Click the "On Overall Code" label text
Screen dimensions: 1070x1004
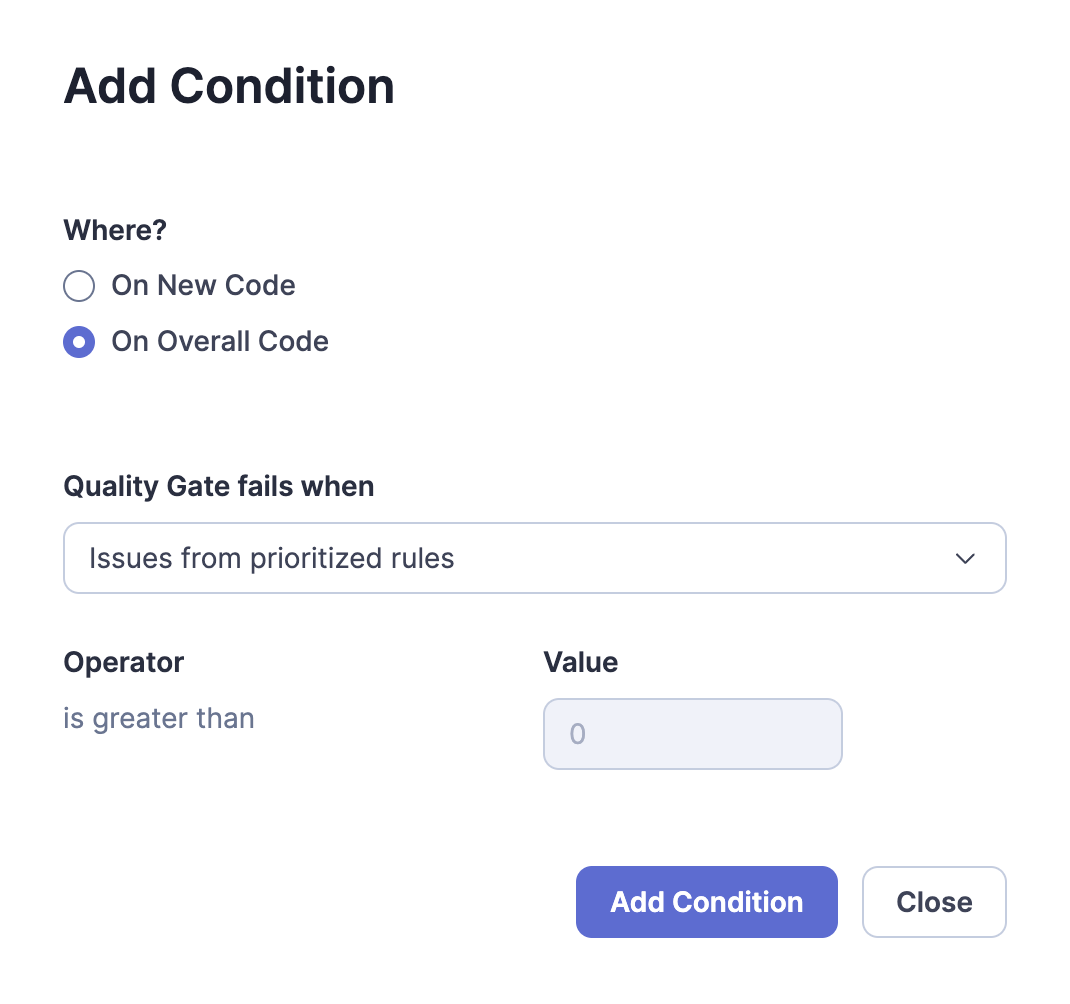click(220, 342)
